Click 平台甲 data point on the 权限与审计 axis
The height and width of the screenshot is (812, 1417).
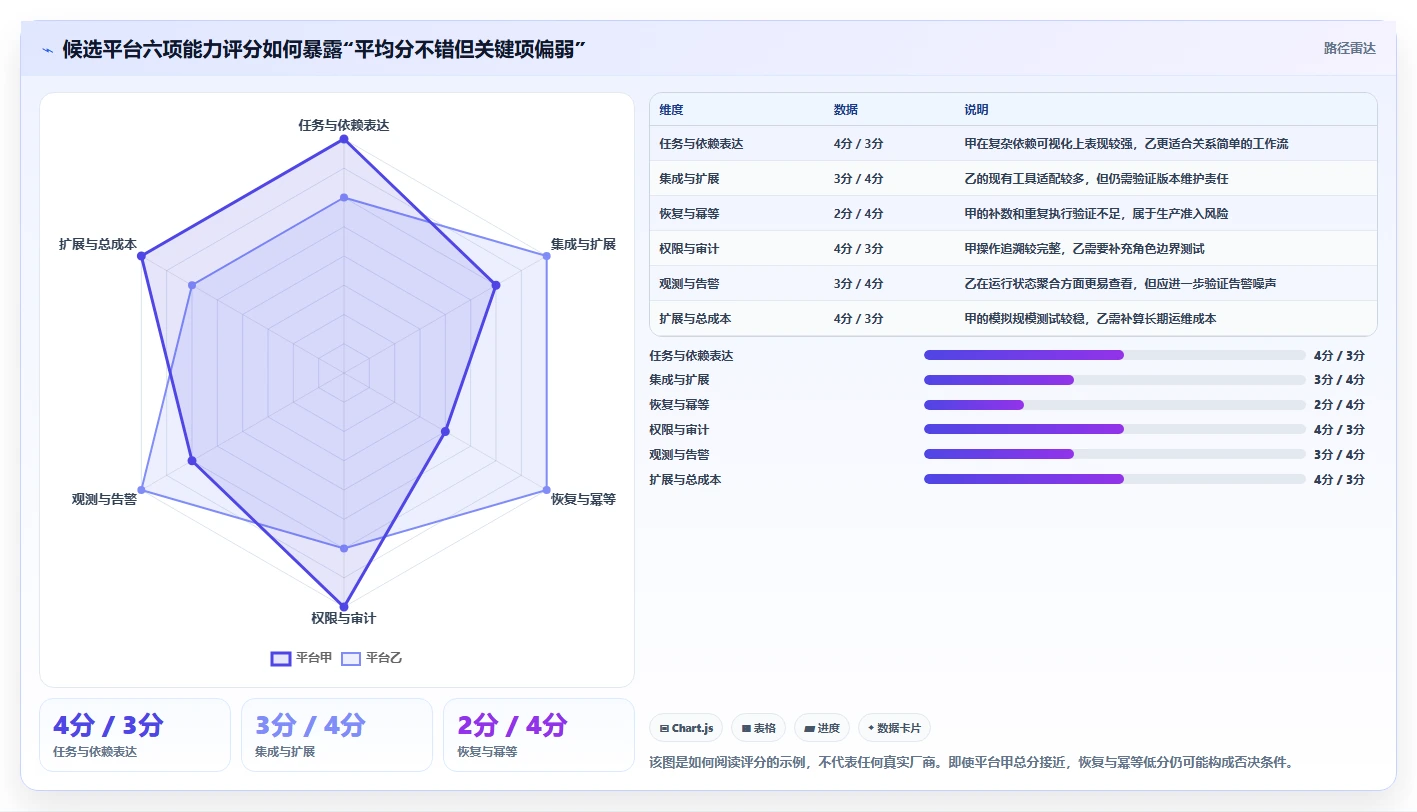click(344, 606)
